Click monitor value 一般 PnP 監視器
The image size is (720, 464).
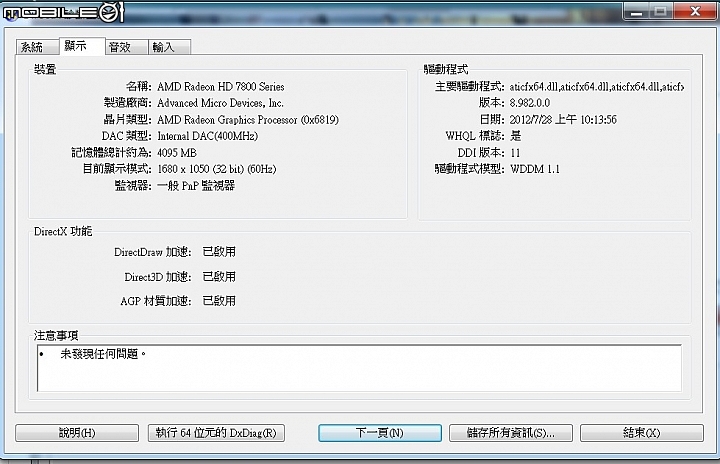[x=196, y=186]
